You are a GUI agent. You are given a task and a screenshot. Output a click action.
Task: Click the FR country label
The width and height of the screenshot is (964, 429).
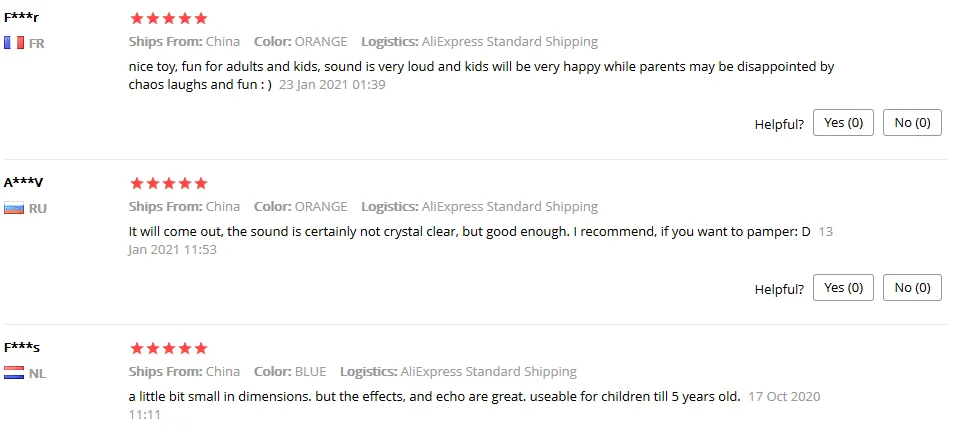coord(37,44)
